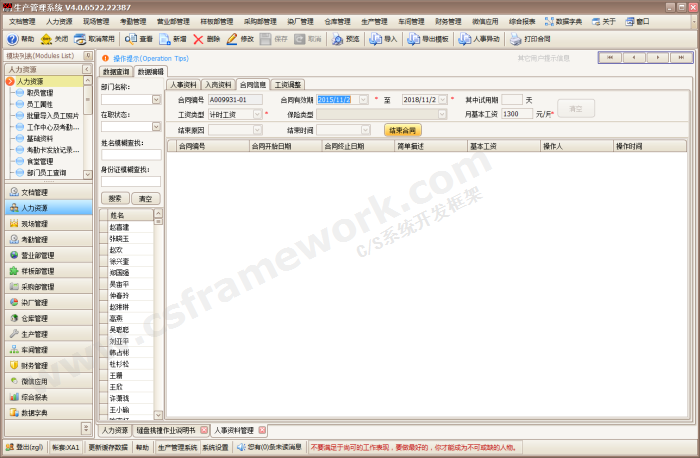Click the 月基本工资 input field
The width and height of the screenshot is (700, 458).
click(x=516, y=114)
